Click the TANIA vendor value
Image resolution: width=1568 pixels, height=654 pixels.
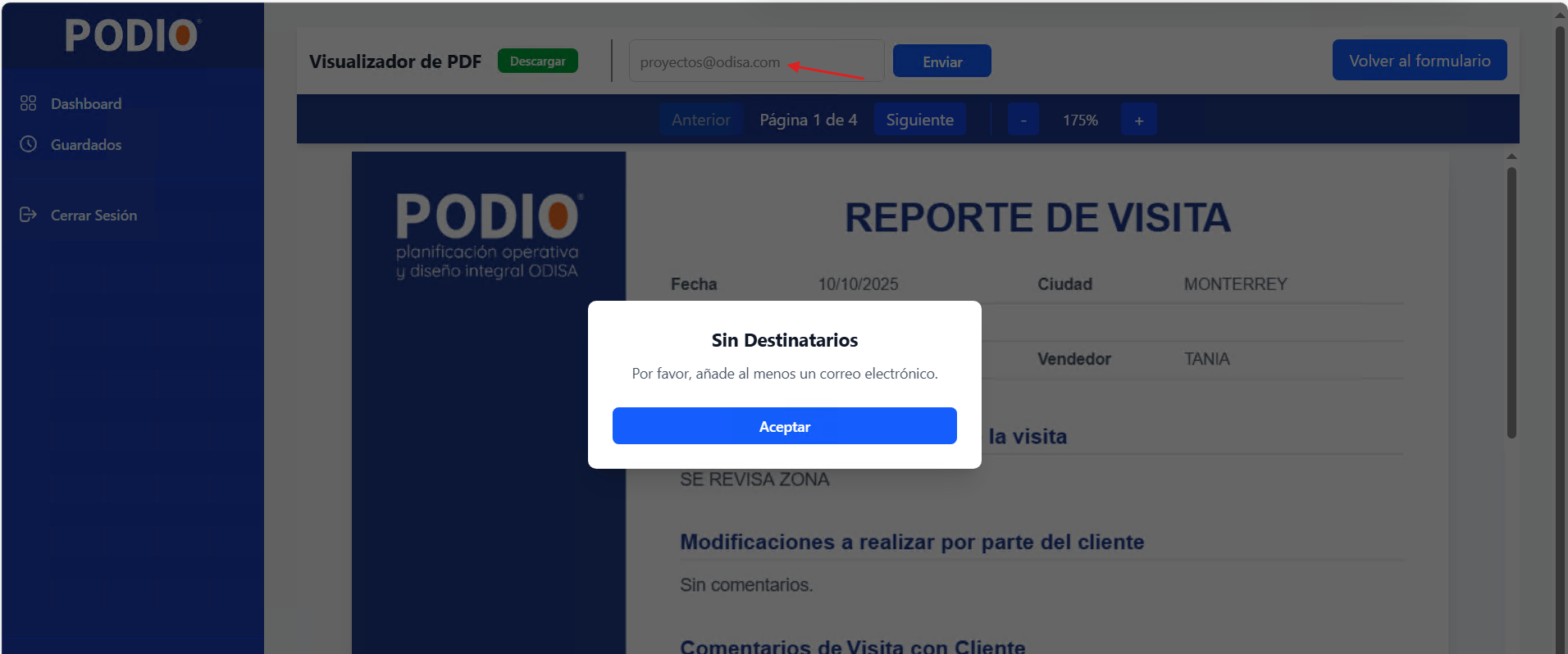[x=1207, y=359]
